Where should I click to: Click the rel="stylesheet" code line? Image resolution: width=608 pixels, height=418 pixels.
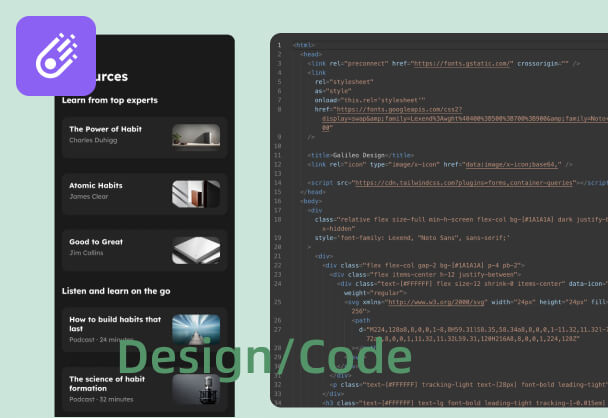[344, 82]
